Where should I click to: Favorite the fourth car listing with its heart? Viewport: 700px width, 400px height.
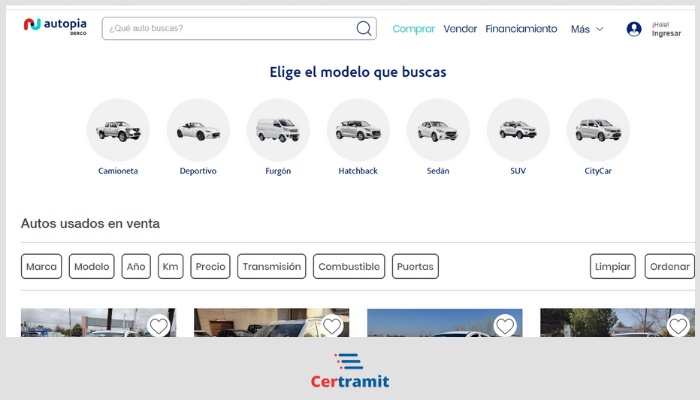[x=678, y=326]
